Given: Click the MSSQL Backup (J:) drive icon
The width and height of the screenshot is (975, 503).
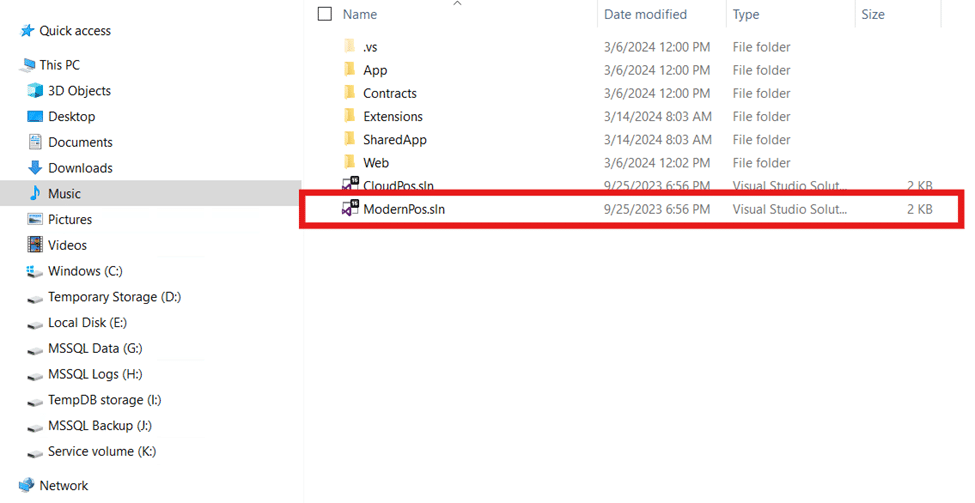Looking at the screenshot, I should tap(35, 428).
